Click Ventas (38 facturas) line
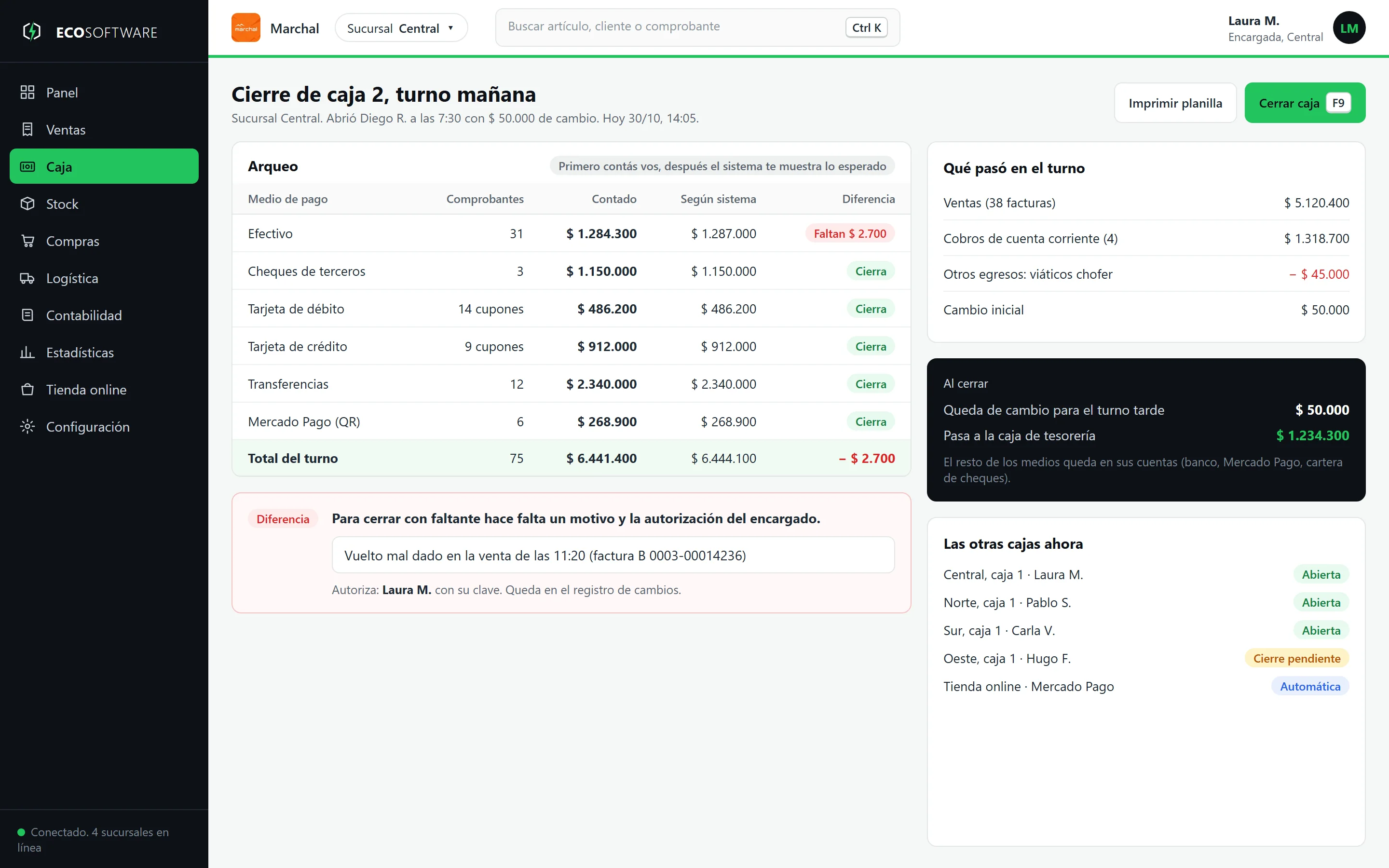The height and width of the screenshot is (868, 1389). pos(1145,203)
